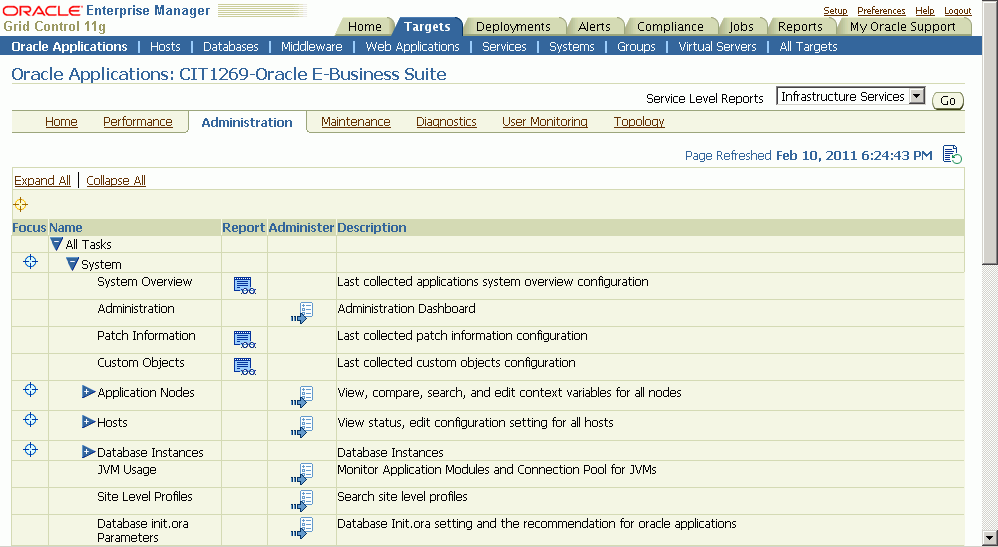Focus on the Hosts branch
This screenshot has width=998, height=547.
pos(30,420)
